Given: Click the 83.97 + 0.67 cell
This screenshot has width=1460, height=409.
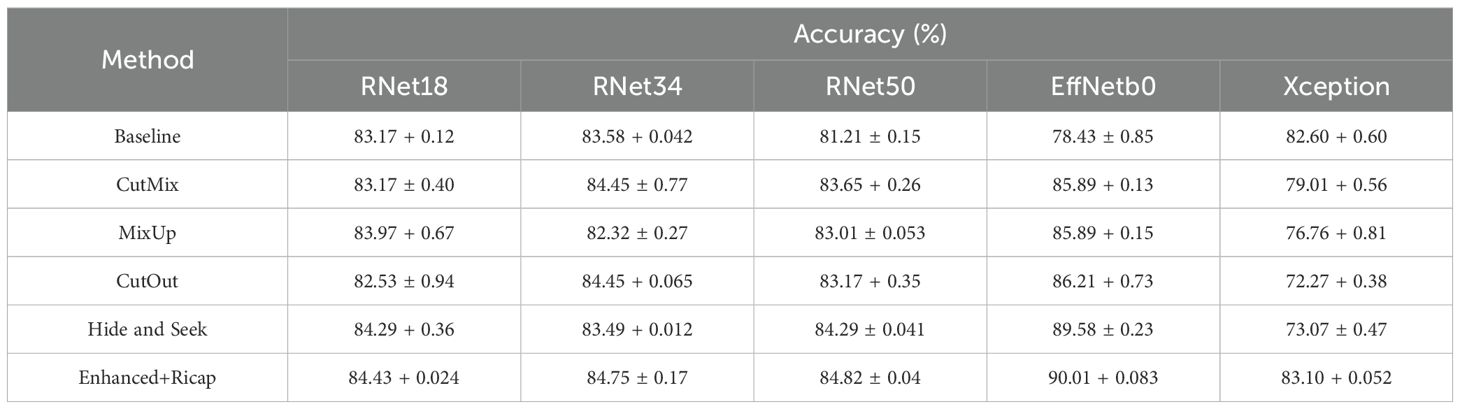Looking at the screenshot, I should click(x=404, y=233).
